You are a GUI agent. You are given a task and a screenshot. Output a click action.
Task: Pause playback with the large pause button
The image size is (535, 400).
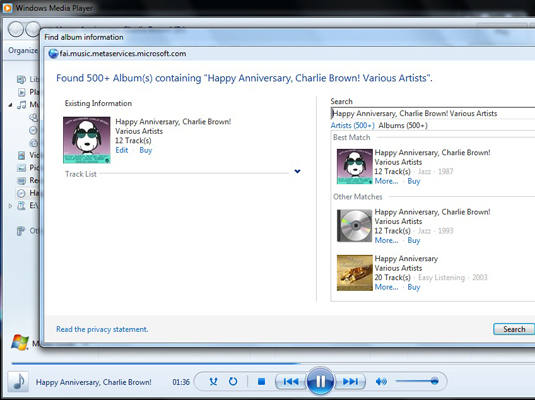pyautogui.click(x=320, y=381)
